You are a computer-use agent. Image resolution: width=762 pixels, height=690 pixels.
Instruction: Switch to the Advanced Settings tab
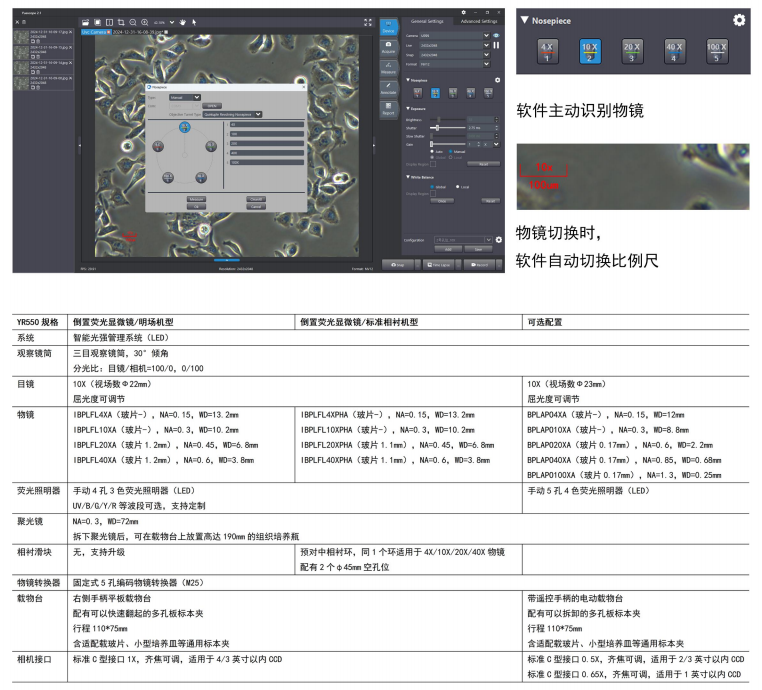479,21
